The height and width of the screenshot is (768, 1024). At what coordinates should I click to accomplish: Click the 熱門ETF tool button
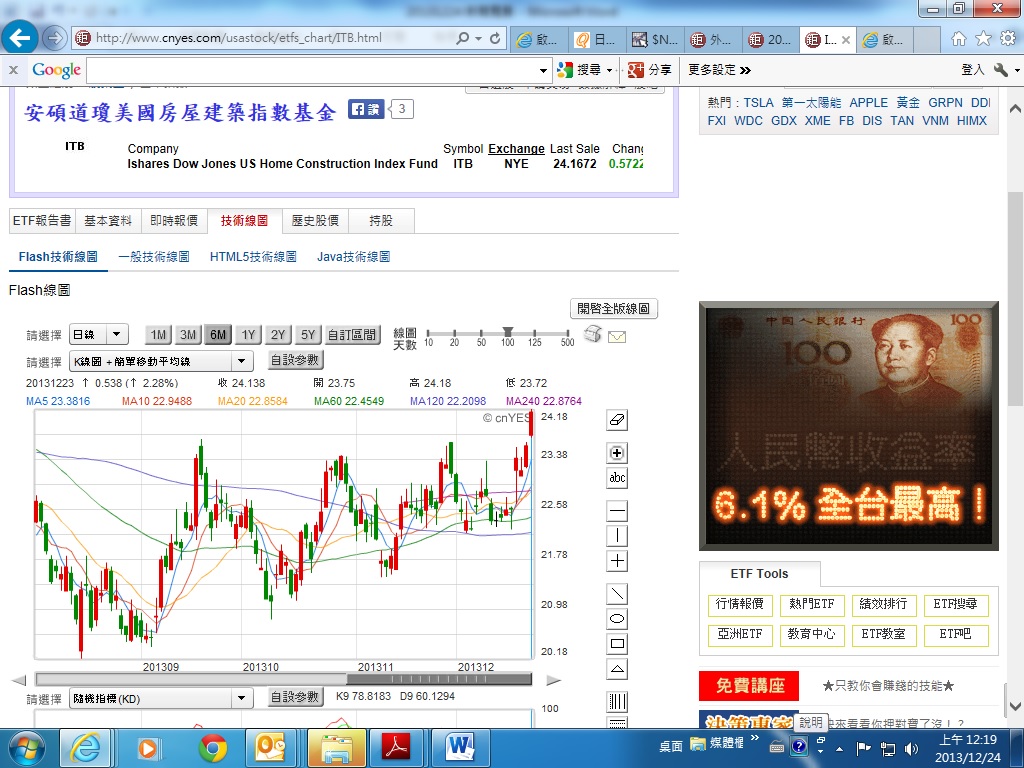[x=812, y=605]
